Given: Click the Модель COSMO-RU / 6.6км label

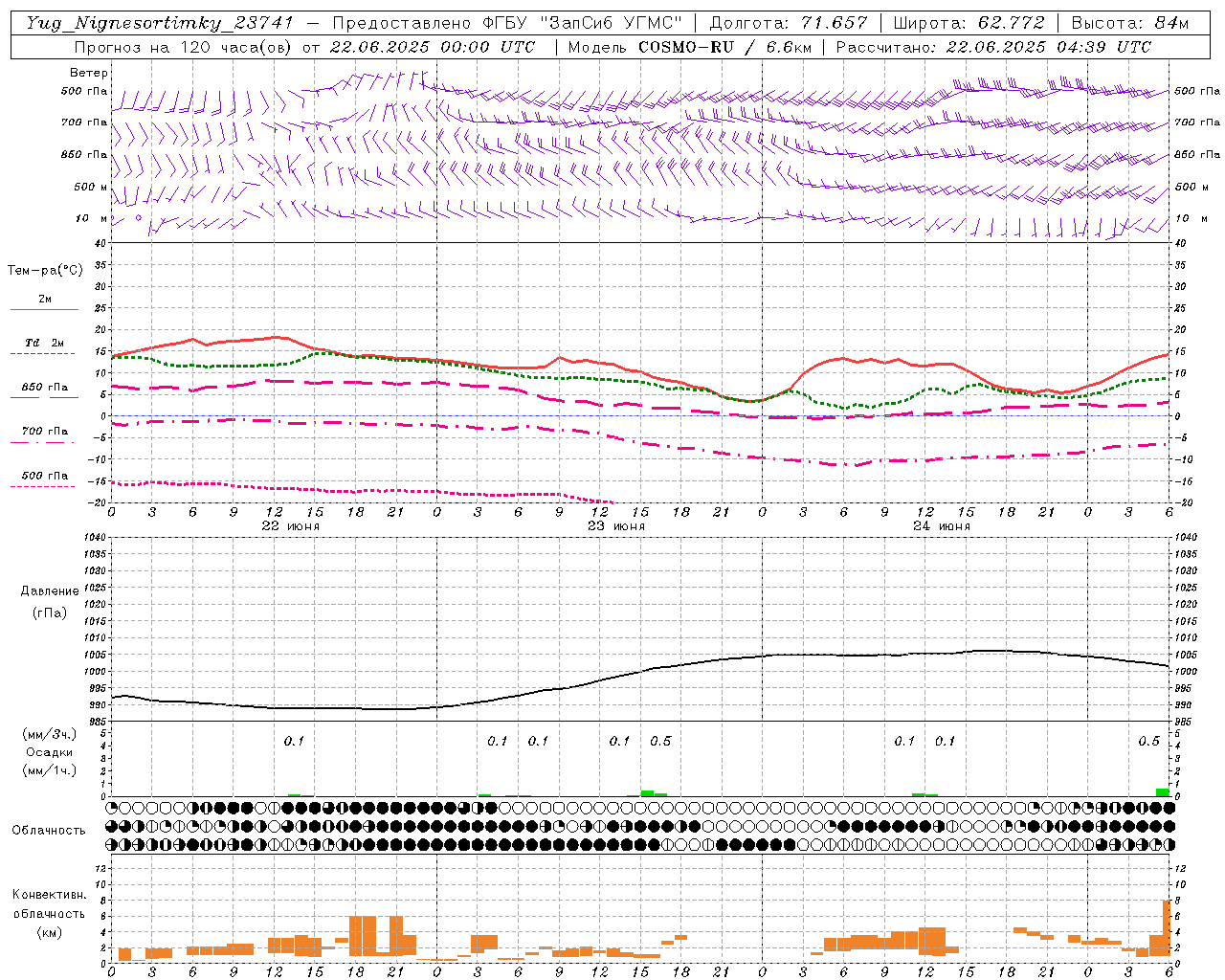Looking at the screenshot, I should click(x=689, y=47).
